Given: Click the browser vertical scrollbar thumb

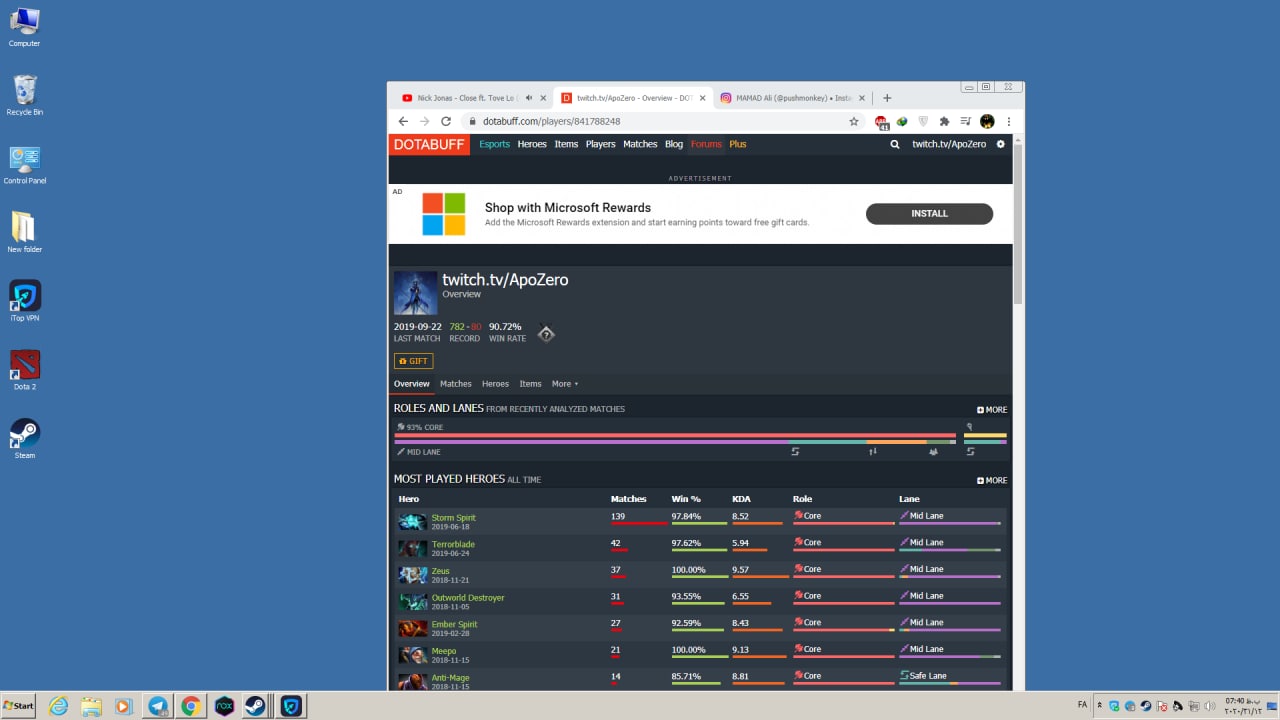Looking at the screenshot, I should [1018, 225].
